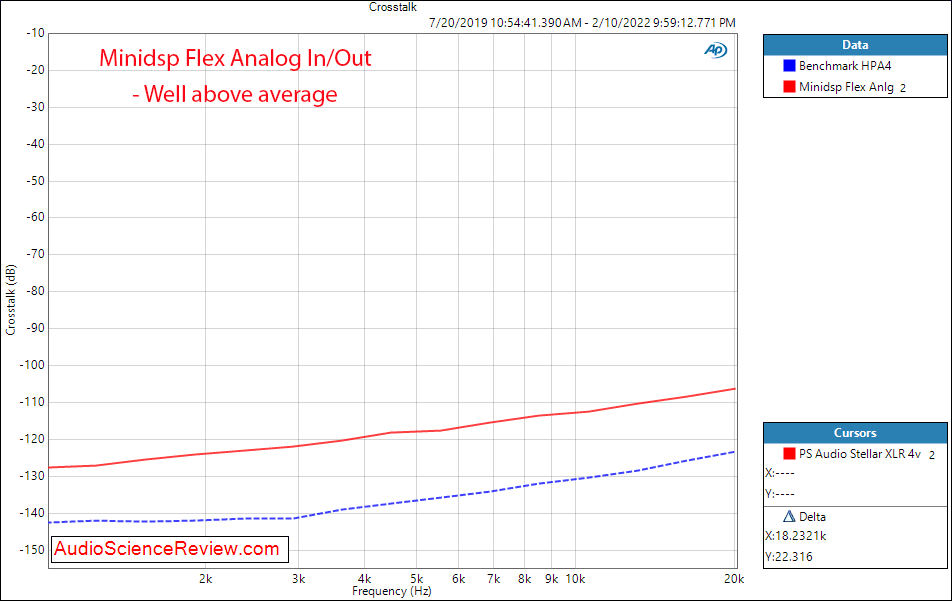Click the Delta label in Cursors panel
The width and height of the screenshot is (952, 601).
point(812,517)
